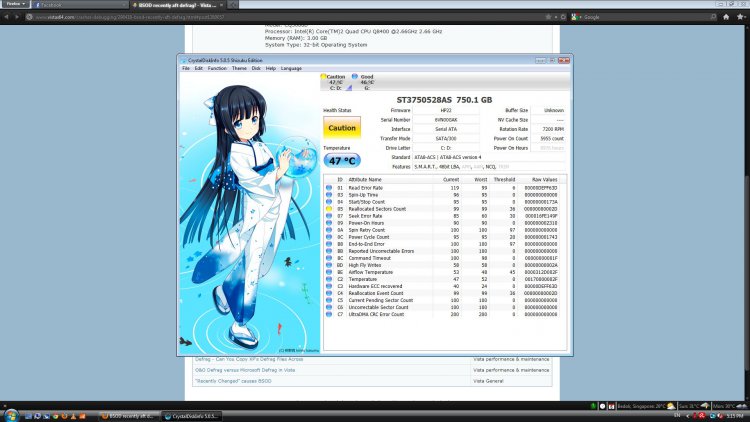The height and width of the screenshot is (422, 750).
Task: Click status icon of Seek Error Rate row
Action: point(329,216)
